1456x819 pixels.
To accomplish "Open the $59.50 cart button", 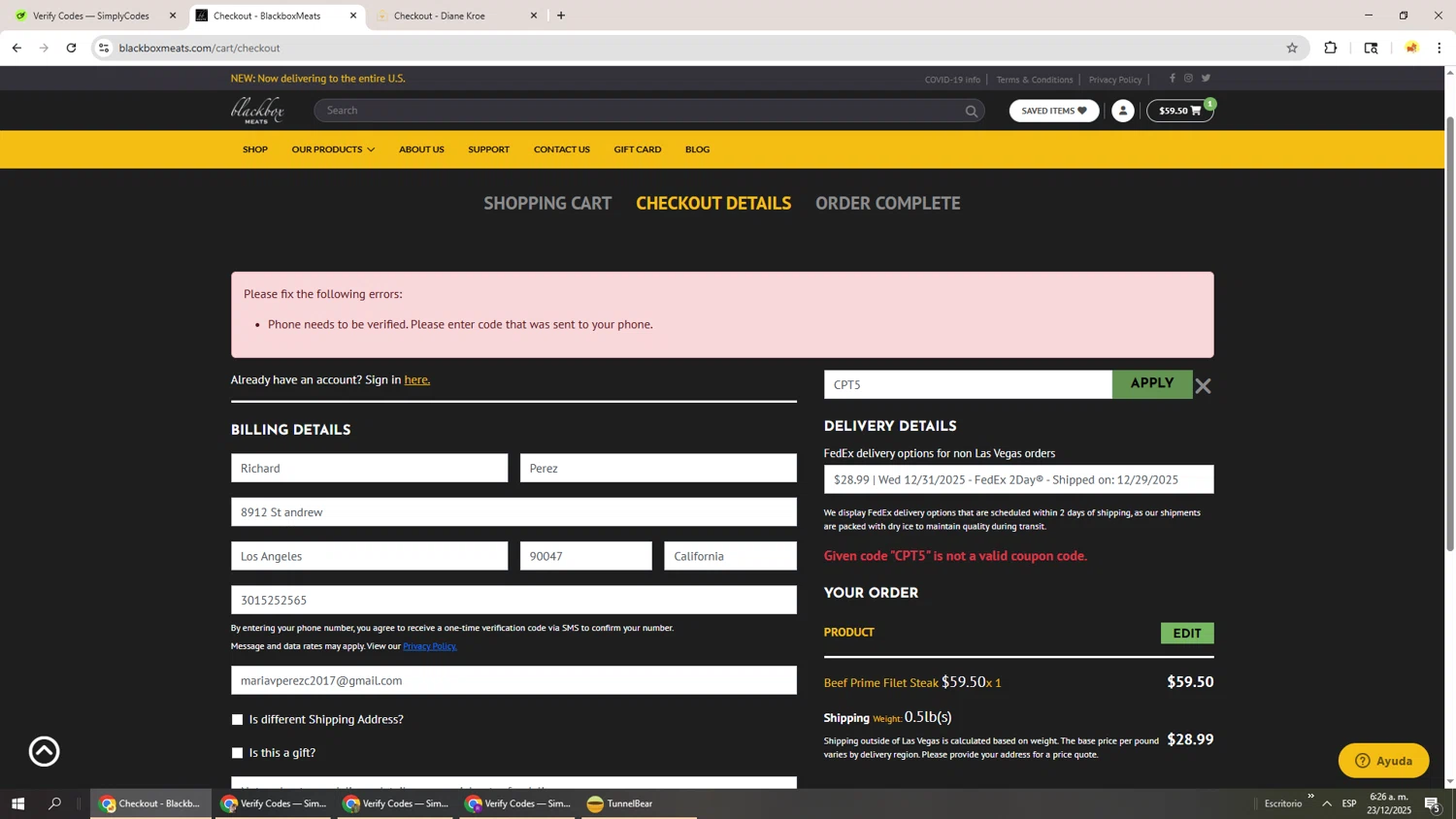I will (x=1179, y=111).
